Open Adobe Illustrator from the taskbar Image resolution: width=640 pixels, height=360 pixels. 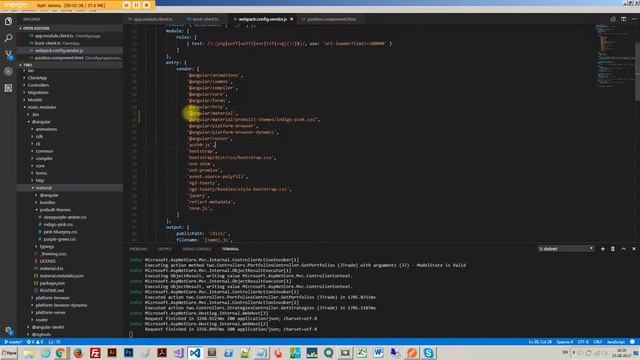click(111, 353)
